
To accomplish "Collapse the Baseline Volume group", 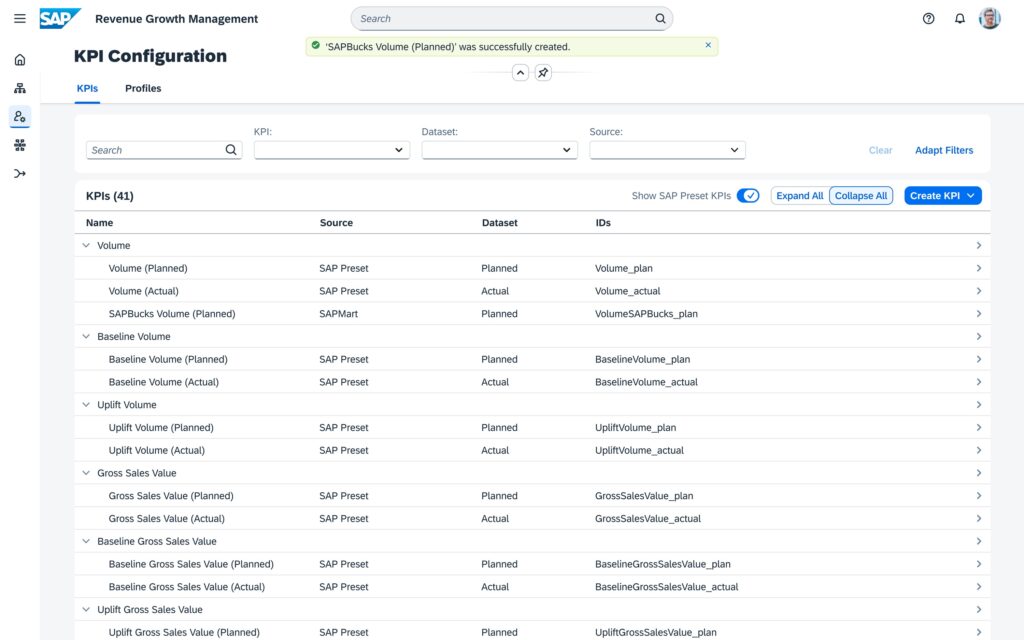I will pyautogui.click(x=86, y=336).
